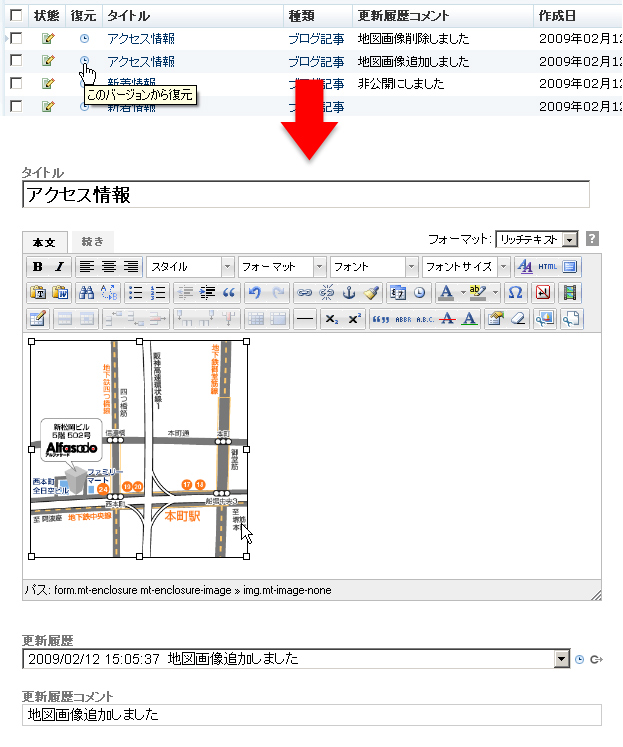Image resolution: width=623 pixels, height=747 pixels.
Task: Click the editor resize grip corner
Action: click(596, 595)
